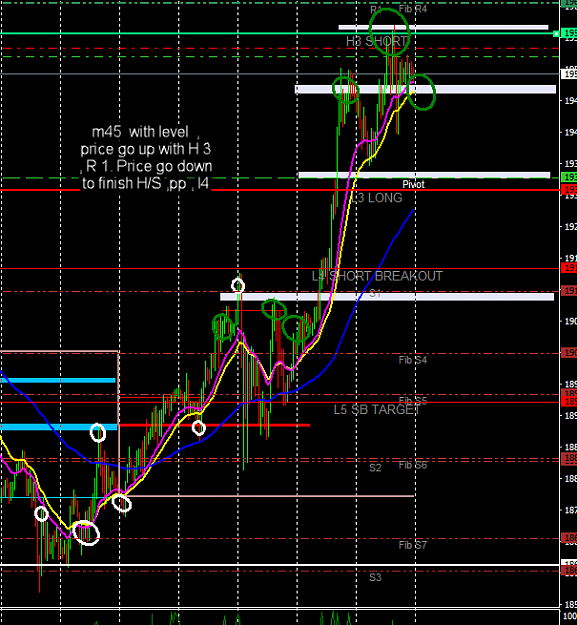Screen dimensions: 577x625
Task: Click the square handle on the green price line
Action: click(556, 34)
